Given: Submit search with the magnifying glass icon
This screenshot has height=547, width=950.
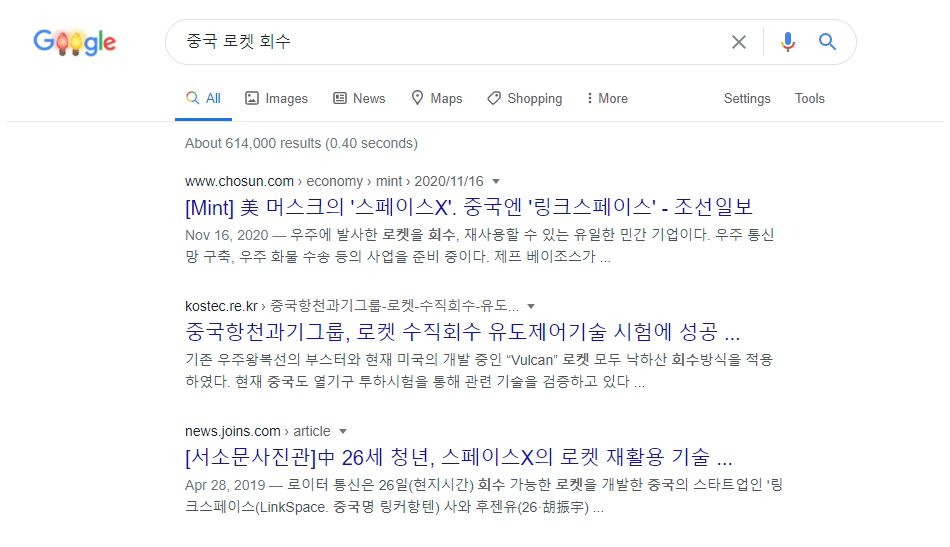Looking at the screenshot, I should tap(827, 42).
